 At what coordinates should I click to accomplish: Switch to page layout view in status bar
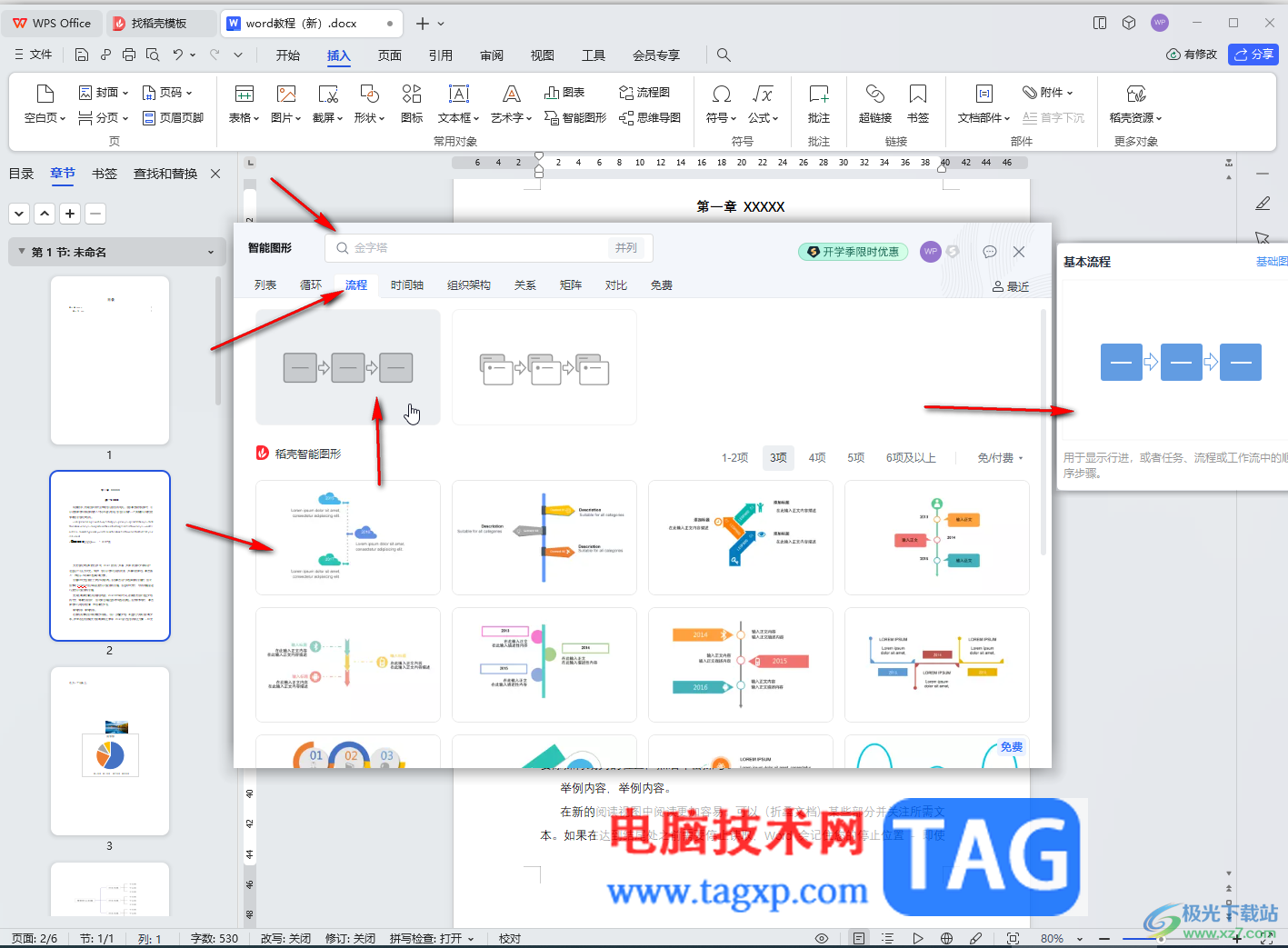tap(859, 938)
